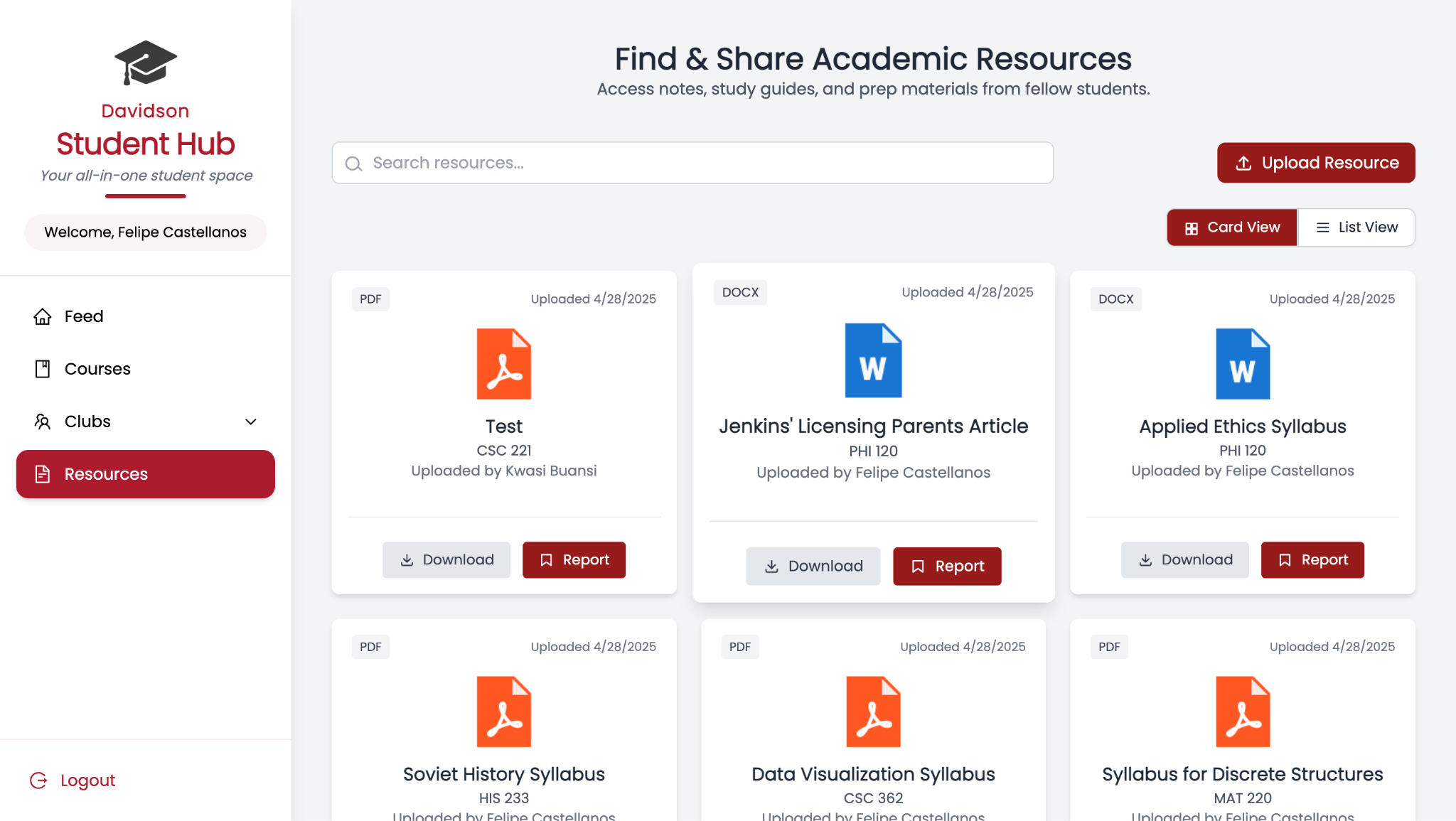Click the Soviet History Syllabus title
The width and height of the screenshot is (1456, 821).
tap(504, 774)
